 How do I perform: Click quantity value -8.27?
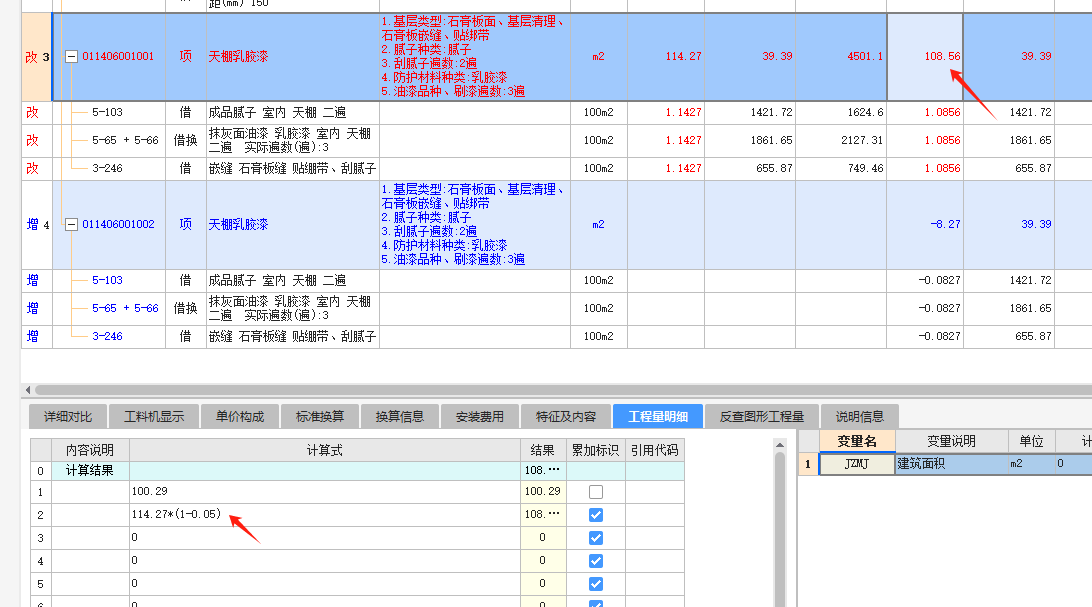[x=945, y=224]
